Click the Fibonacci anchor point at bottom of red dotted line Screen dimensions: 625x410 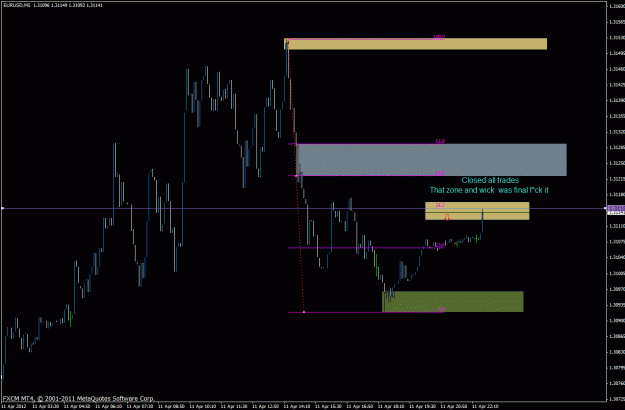(304, 312)
